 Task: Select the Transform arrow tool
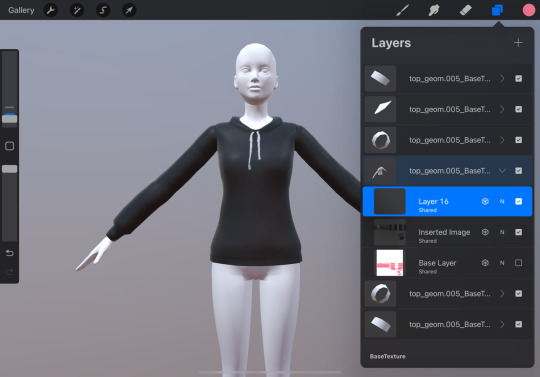coord(129,10)
